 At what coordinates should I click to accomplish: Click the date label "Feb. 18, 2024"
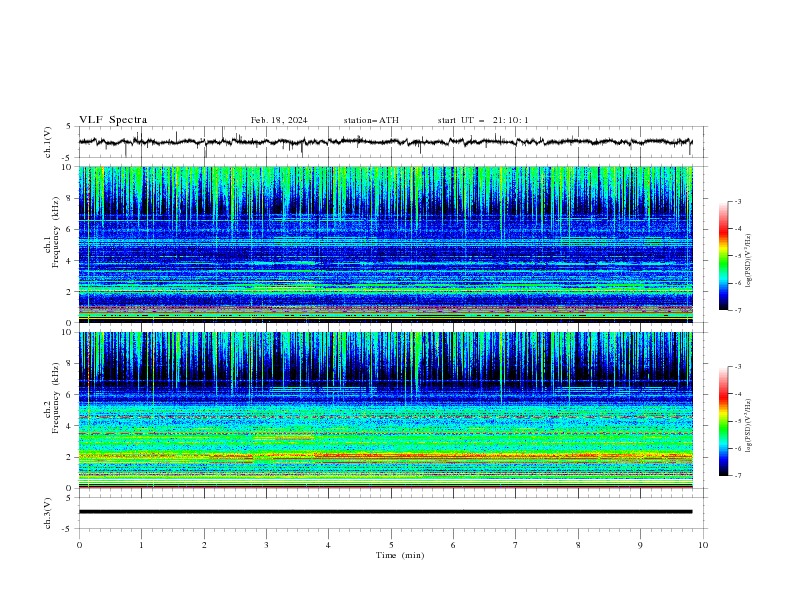(x=279, y=120)
